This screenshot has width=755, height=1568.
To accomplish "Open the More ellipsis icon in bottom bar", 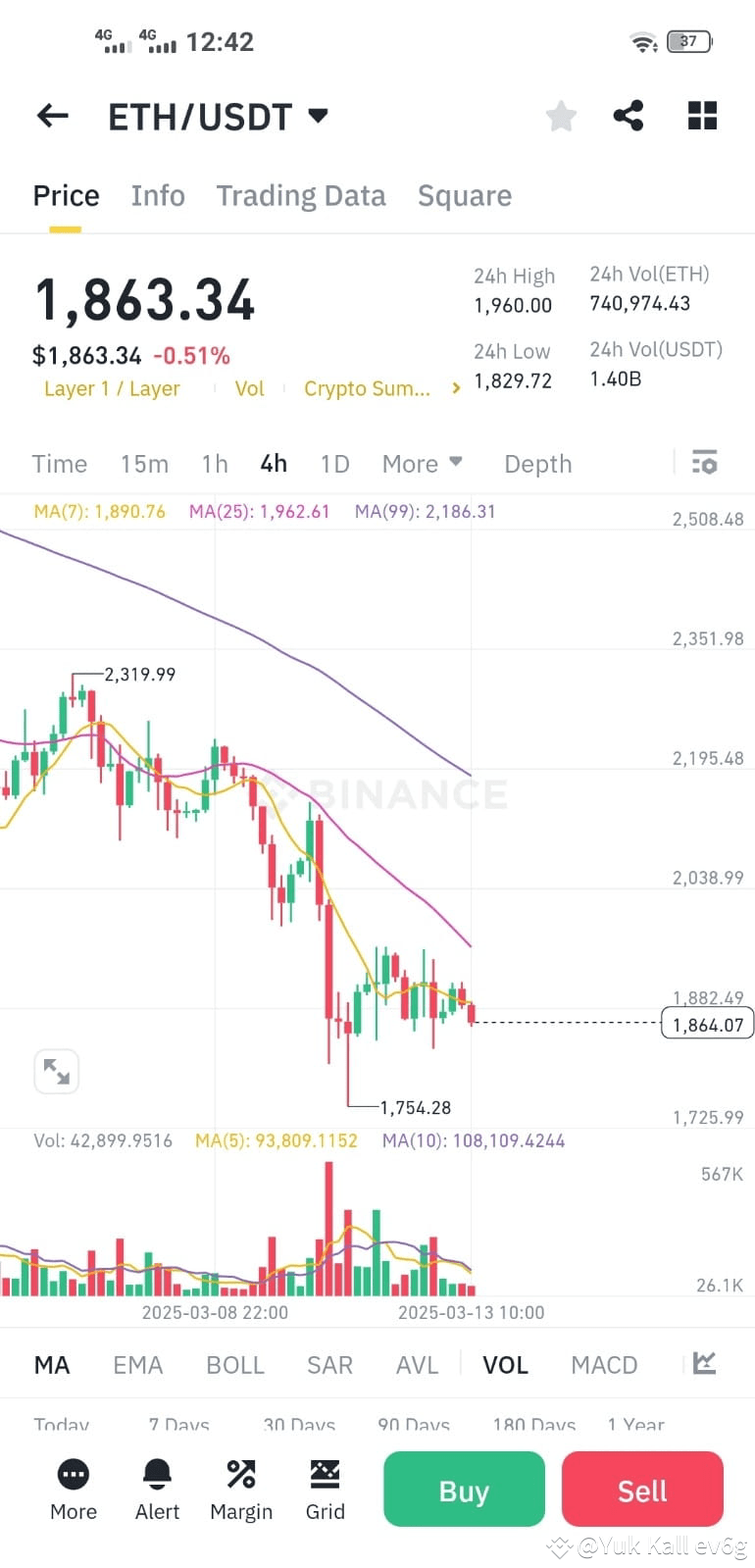I will click(73, 1489).
